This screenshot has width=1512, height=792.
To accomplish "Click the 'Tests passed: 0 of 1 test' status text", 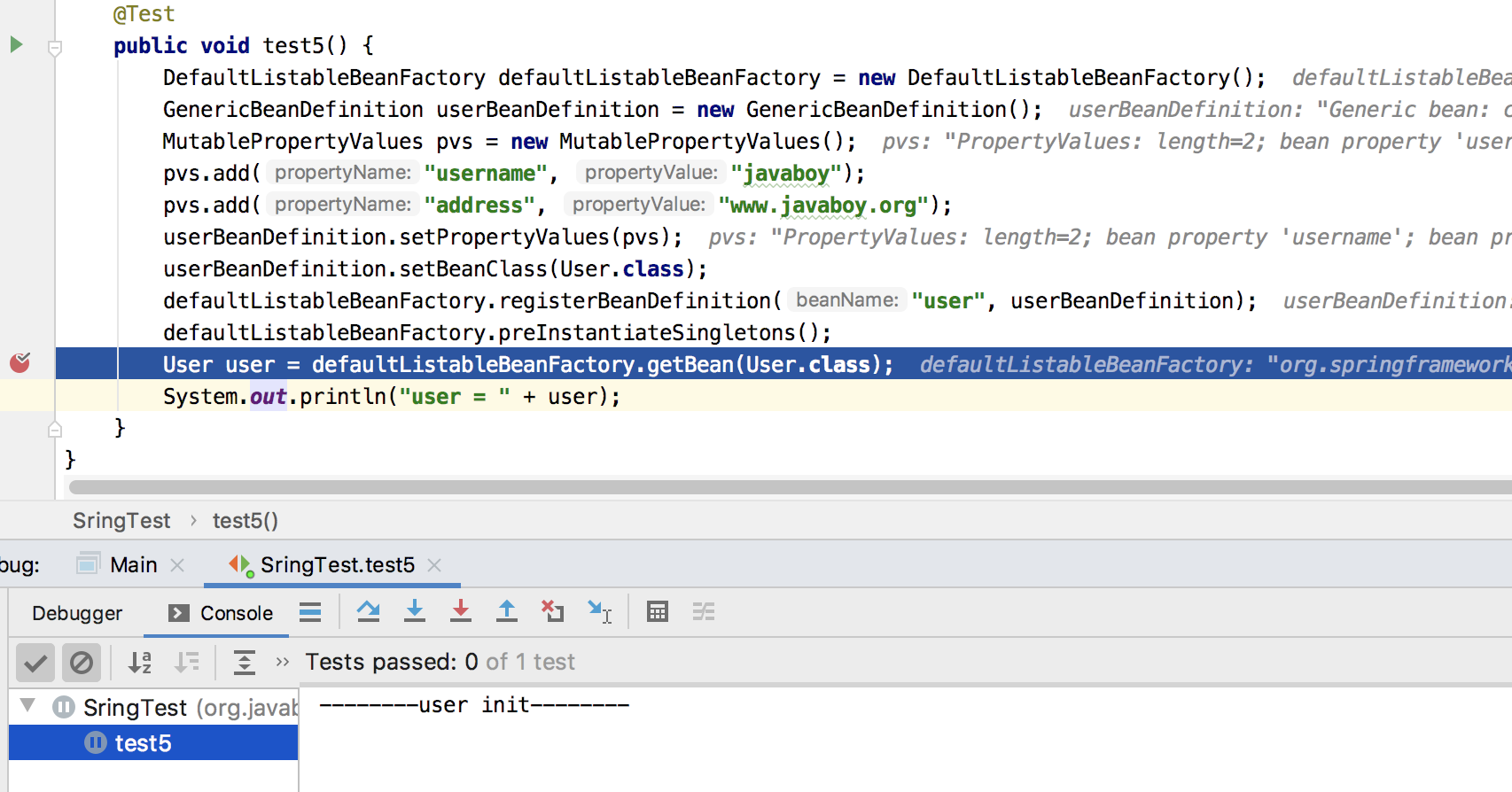I will click(440, 662).
